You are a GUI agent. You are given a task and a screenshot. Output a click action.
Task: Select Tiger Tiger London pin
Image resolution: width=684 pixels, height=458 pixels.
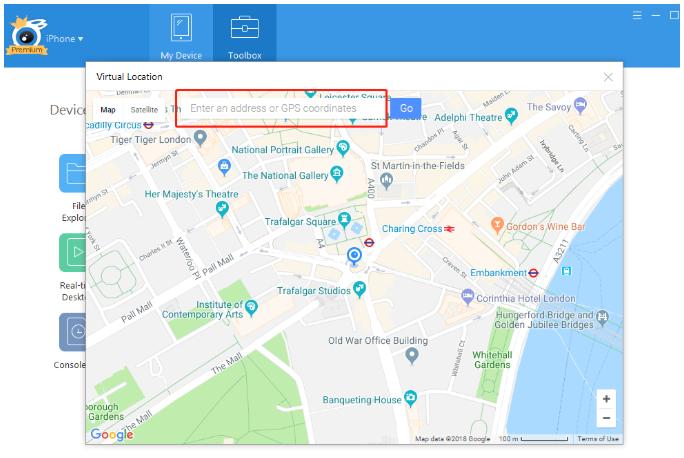[200, 137]
